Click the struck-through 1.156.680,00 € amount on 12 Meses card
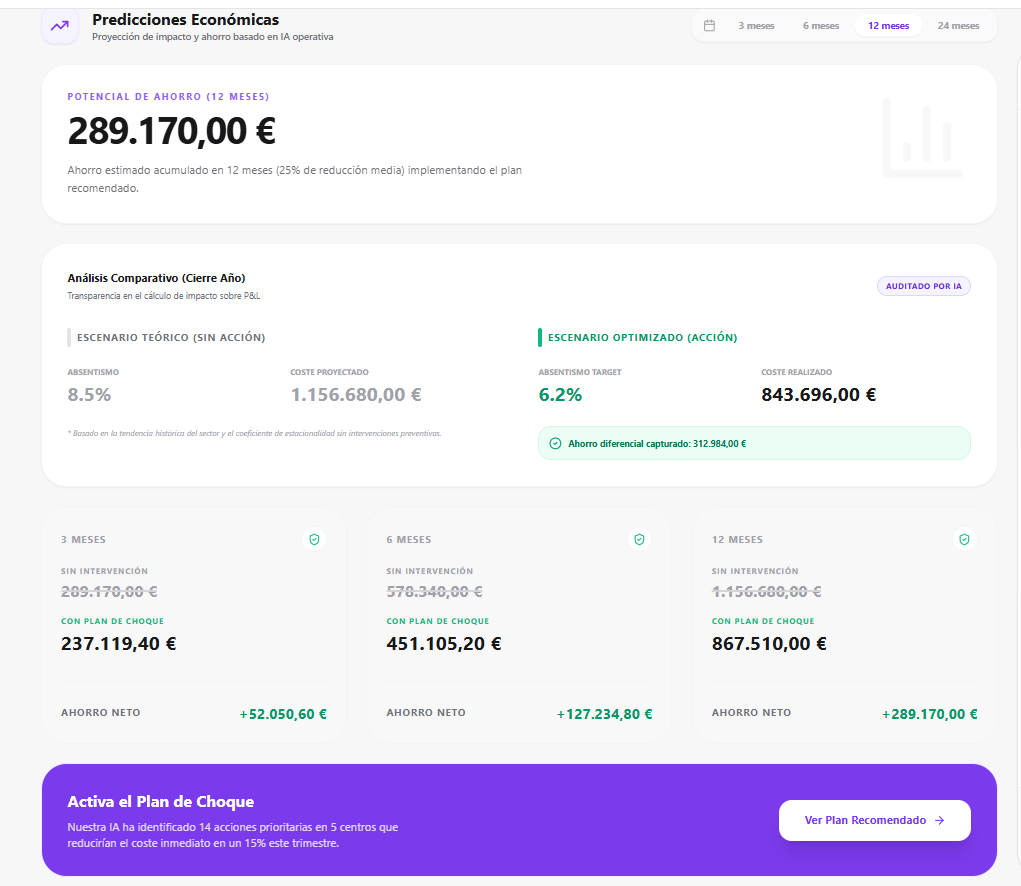Screen dimensions: 1021x886 766,592
